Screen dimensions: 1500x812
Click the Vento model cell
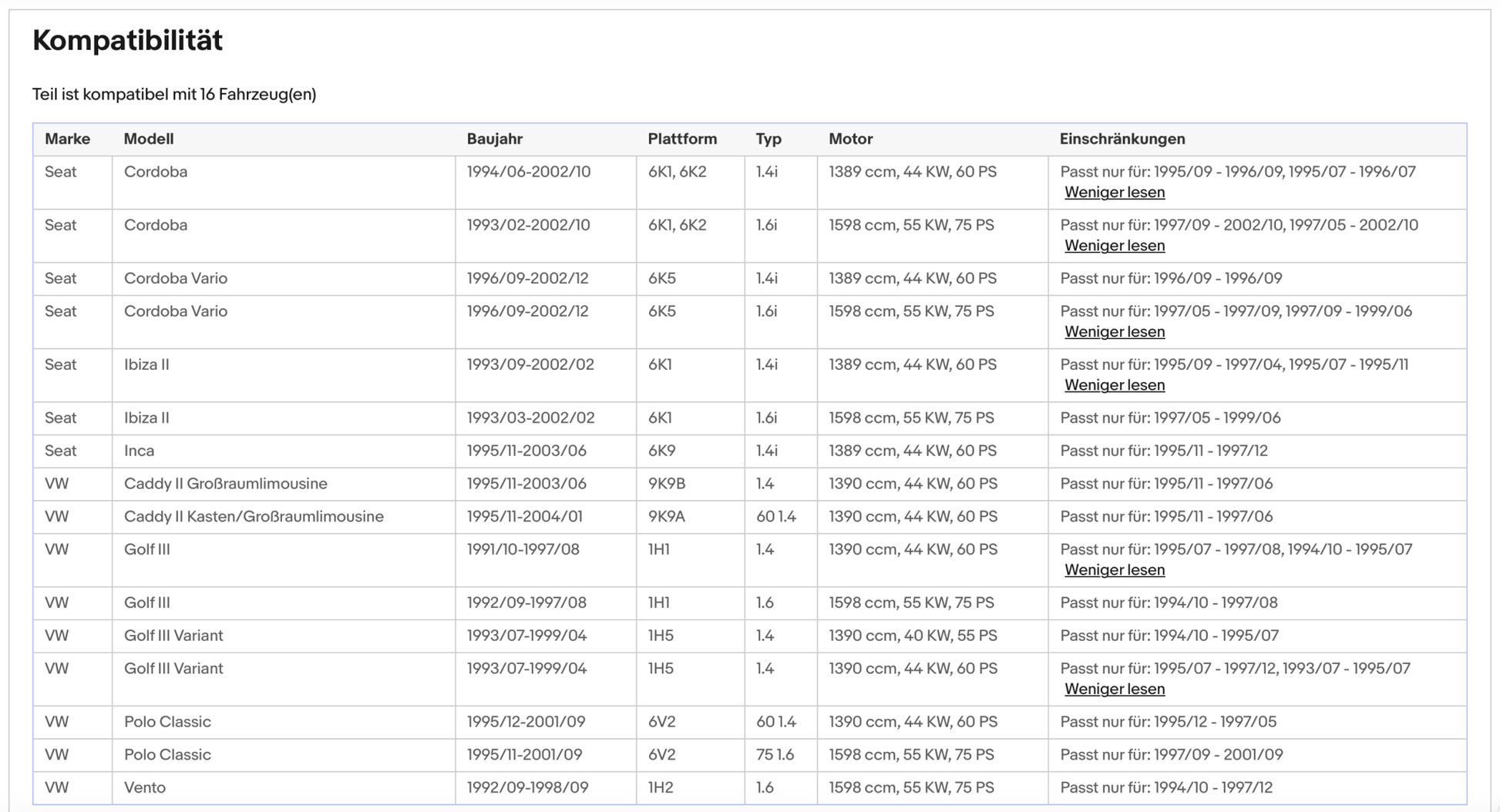[145, 788]
